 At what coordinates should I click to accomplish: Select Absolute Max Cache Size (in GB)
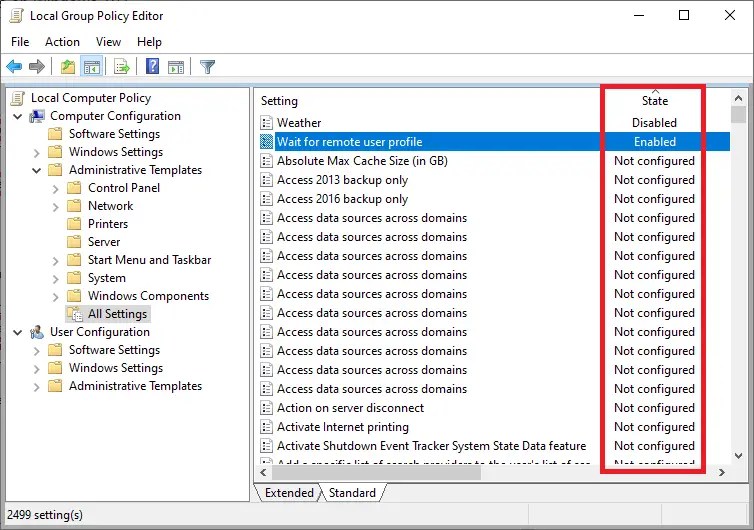coord(362,161)
